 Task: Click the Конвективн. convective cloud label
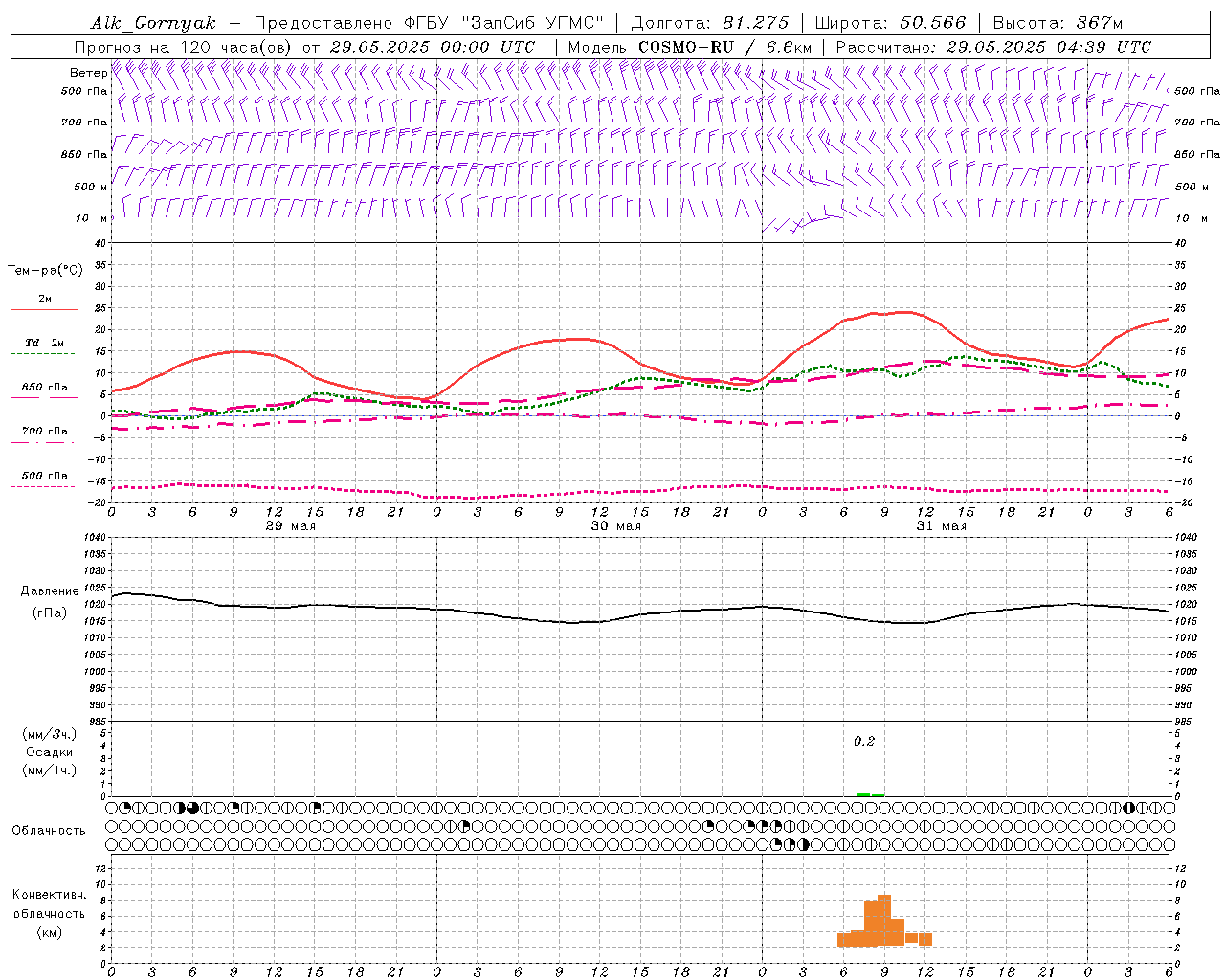(49, 895)
